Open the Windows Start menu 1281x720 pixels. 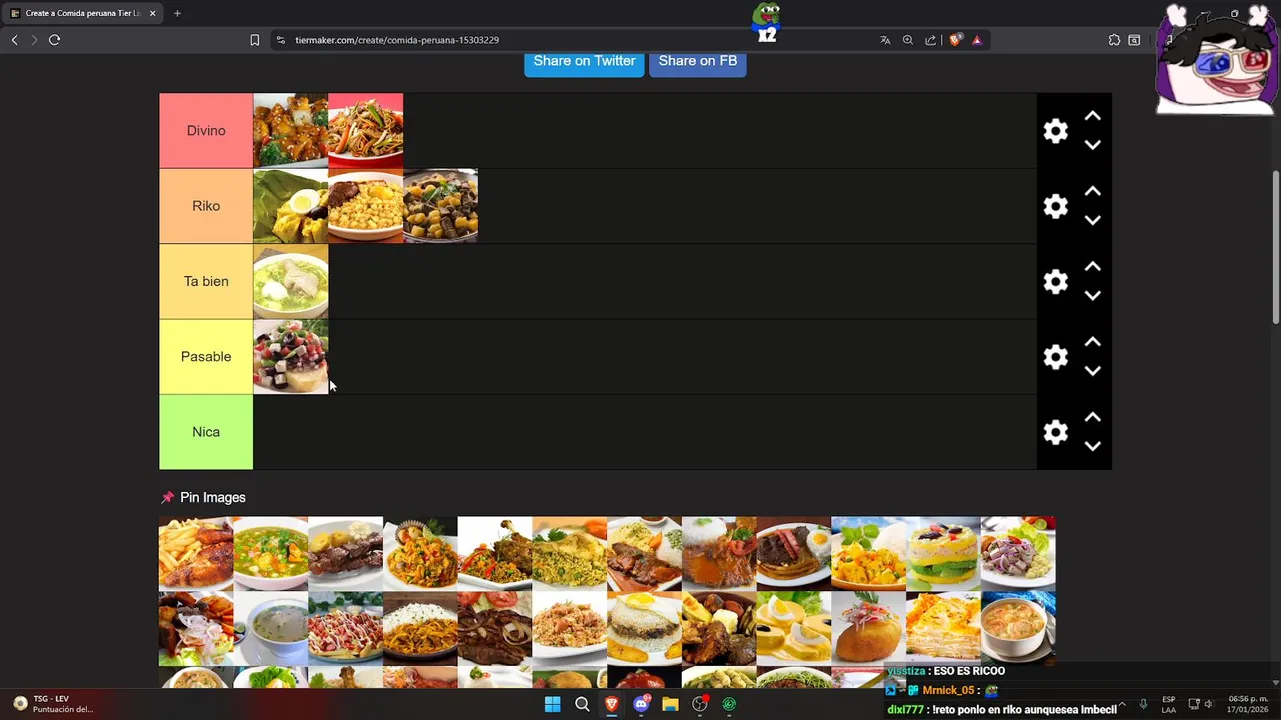[552, 704]
